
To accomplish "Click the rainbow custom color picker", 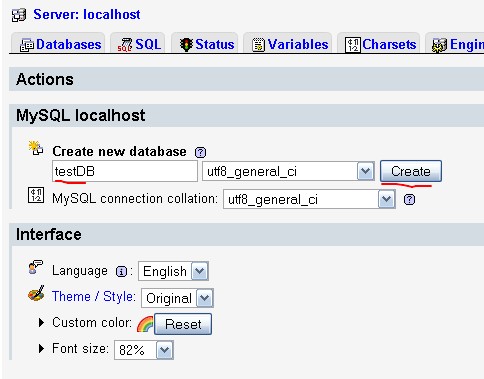I will [x=145, y=324].
